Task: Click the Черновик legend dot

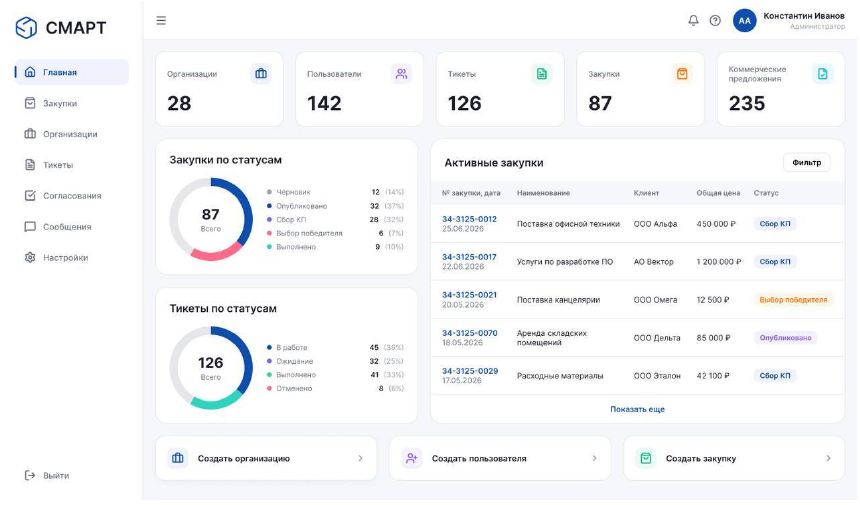Action: pyautogui.click(x=270, y=192)
